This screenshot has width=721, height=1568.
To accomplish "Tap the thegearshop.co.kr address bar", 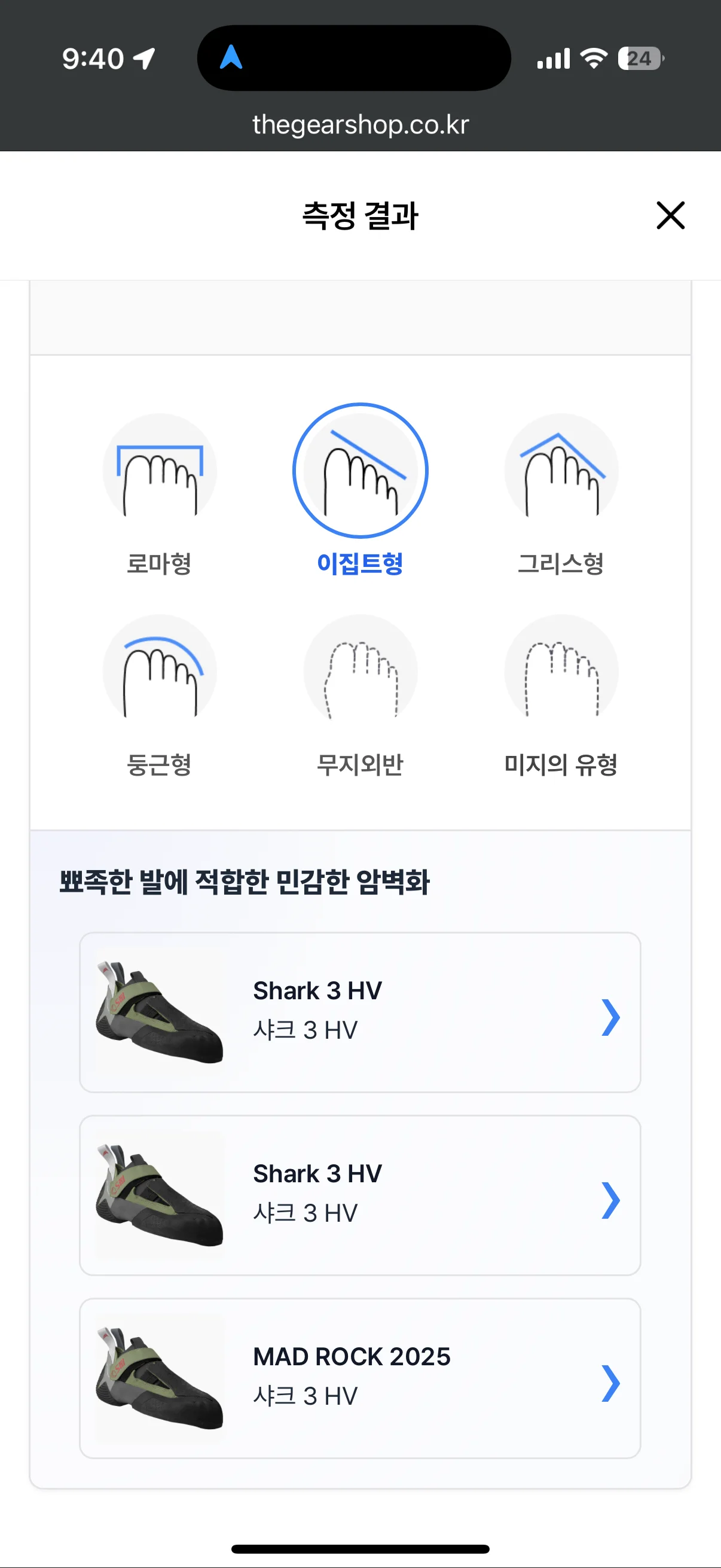I will pos(360,125).
